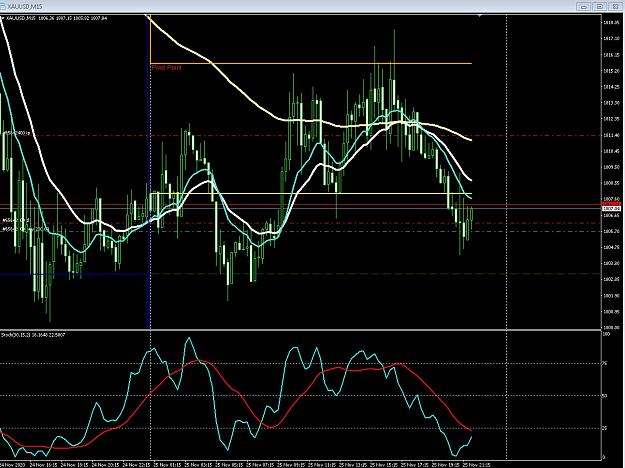Click the Stoch(30,15,2) indicator label
This screenshot has width=625, height=468.
(x=33, y=335)
